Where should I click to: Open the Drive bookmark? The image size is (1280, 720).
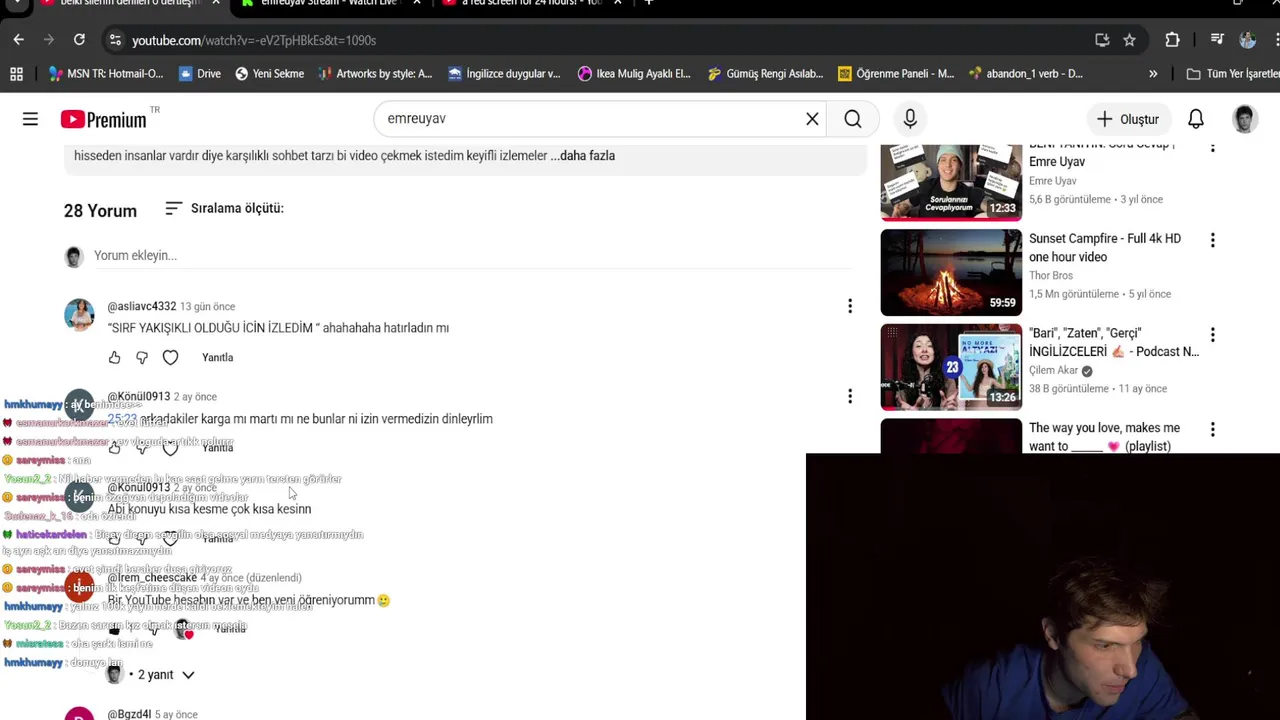click(x=200, y=74)
